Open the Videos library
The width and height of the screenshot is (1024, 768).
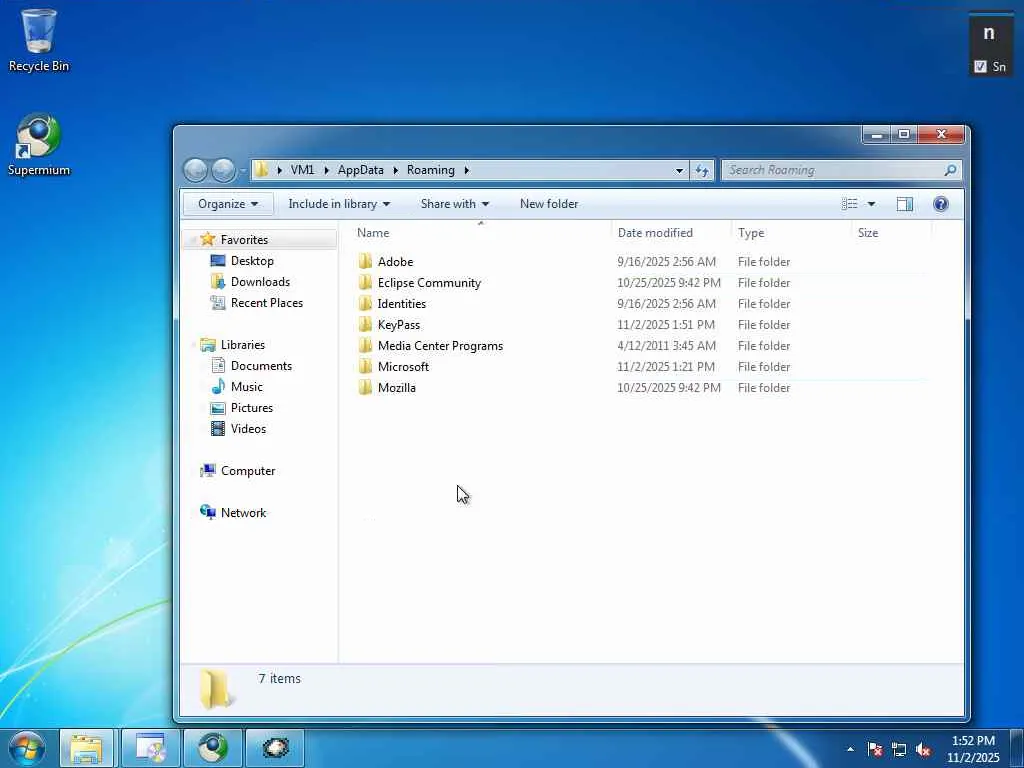pos(248,428)
